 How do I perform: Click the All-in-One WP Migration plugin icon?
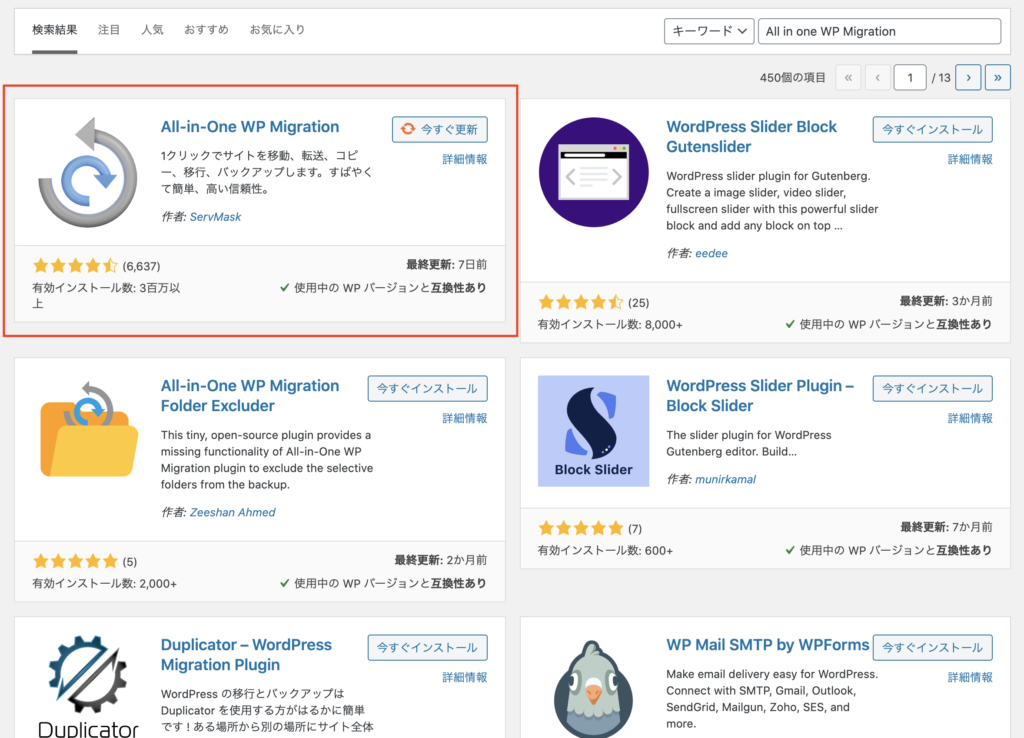click(88, 172)
